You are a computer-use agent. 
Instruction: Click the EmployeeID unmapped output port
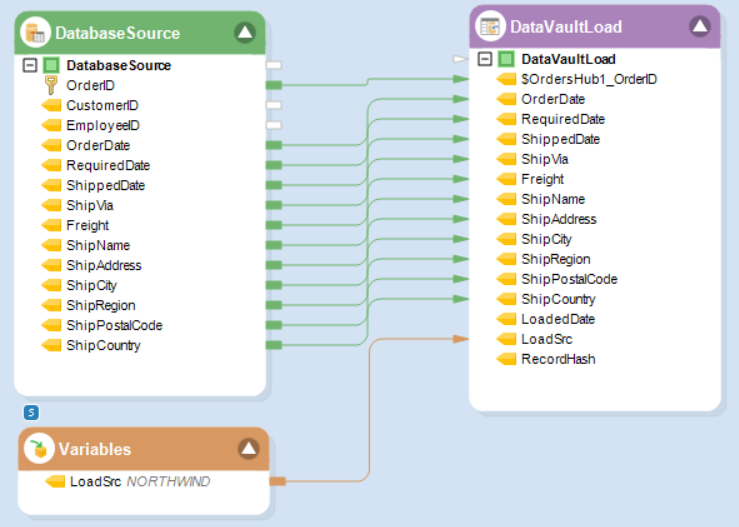tap(273, 125)
